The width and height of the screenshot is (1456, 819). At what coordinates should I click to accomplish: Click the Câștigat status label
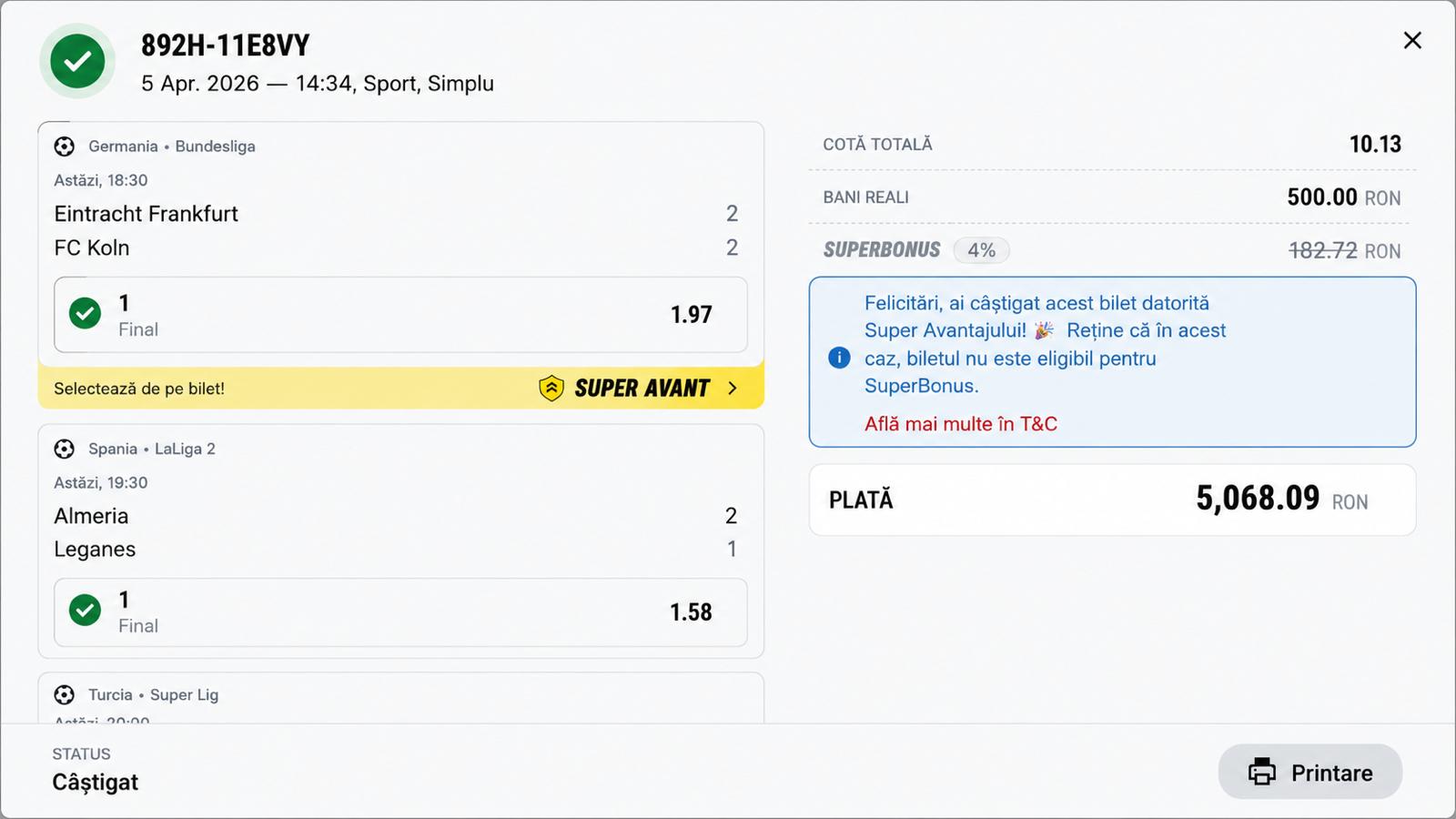[x=96, y=783]
